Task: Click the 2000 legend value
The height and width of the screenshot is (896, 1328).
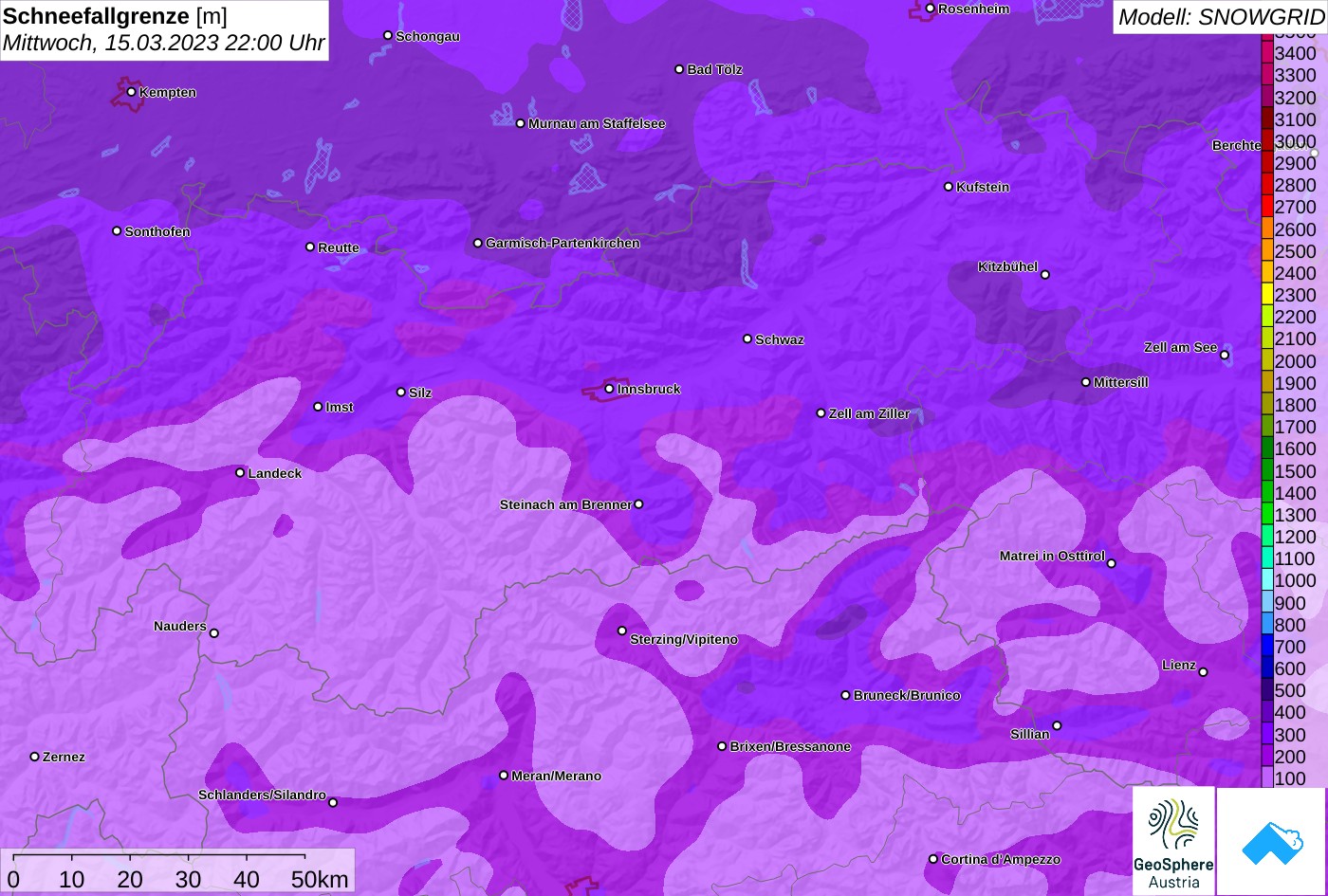Action: (1296, 361)
